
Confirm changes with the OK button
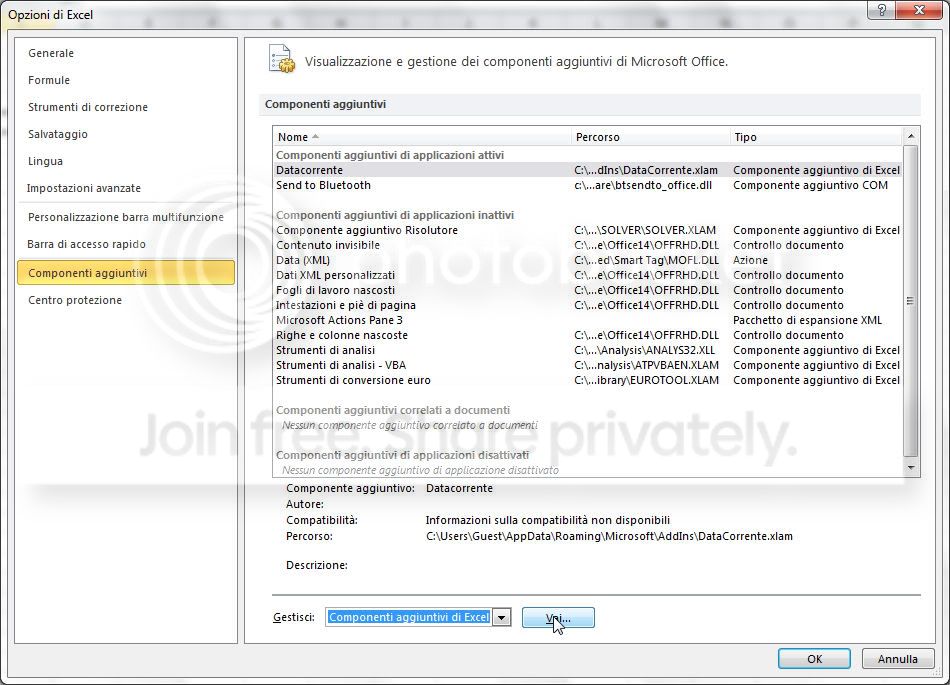[x=813, y=658]
